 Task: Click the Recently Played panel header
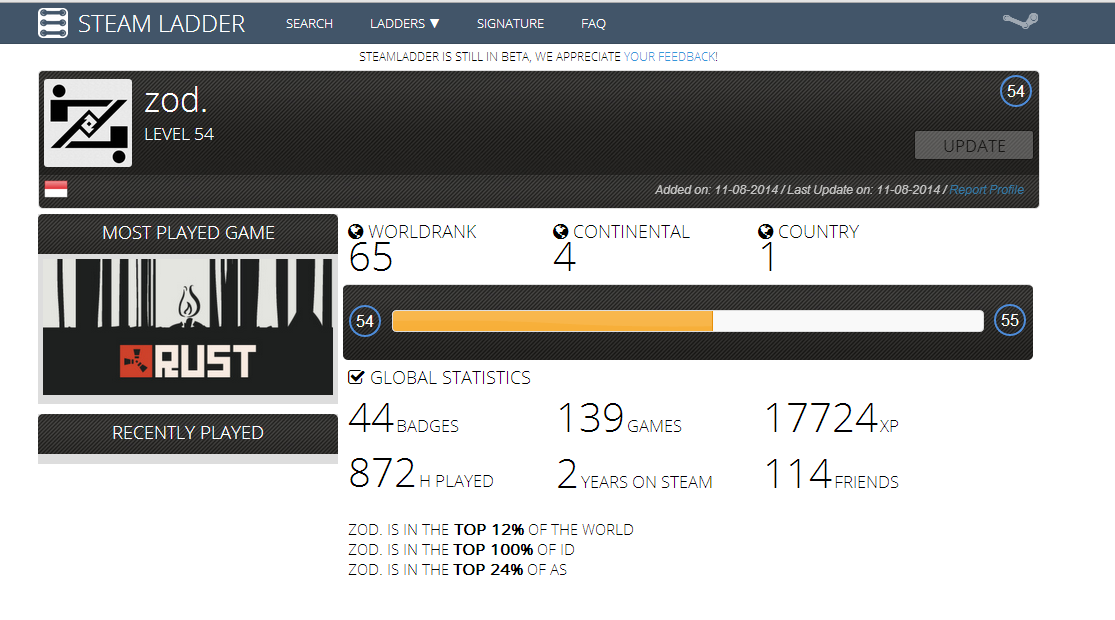(188, 433)
